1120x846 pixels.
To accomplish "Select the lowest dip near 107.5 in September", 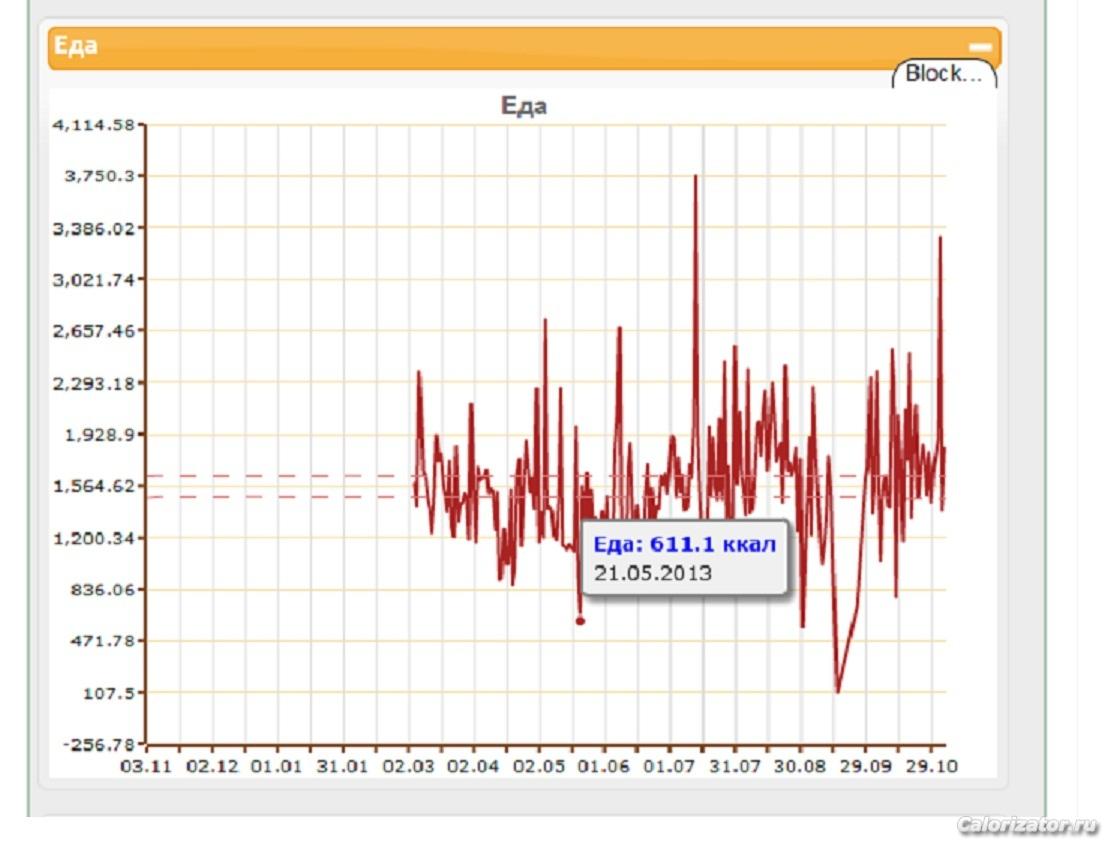I will tap(838, 691).
